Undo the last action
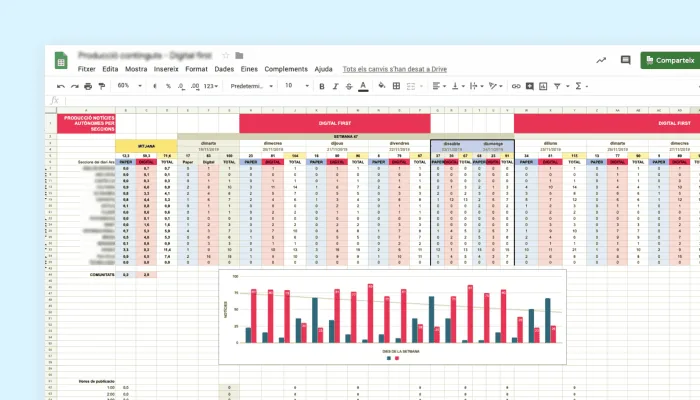The width and height of the screenshot is (700, 400). (x=61, y=86)
